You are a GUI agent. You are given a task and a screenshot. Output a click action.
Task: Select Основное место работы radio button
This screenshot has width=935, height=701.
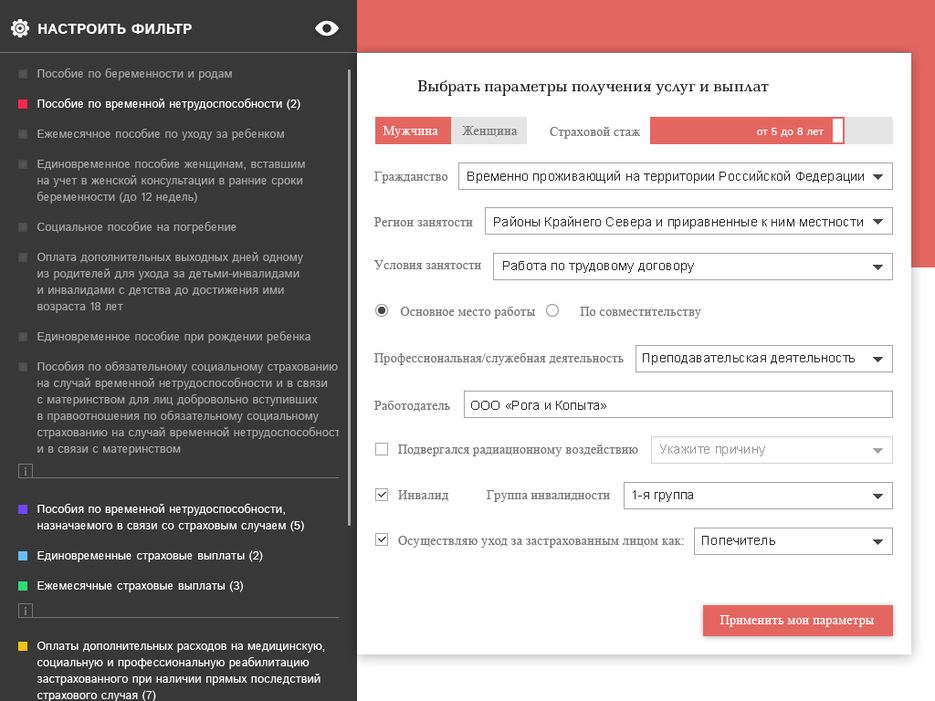(x=382, y=311)
